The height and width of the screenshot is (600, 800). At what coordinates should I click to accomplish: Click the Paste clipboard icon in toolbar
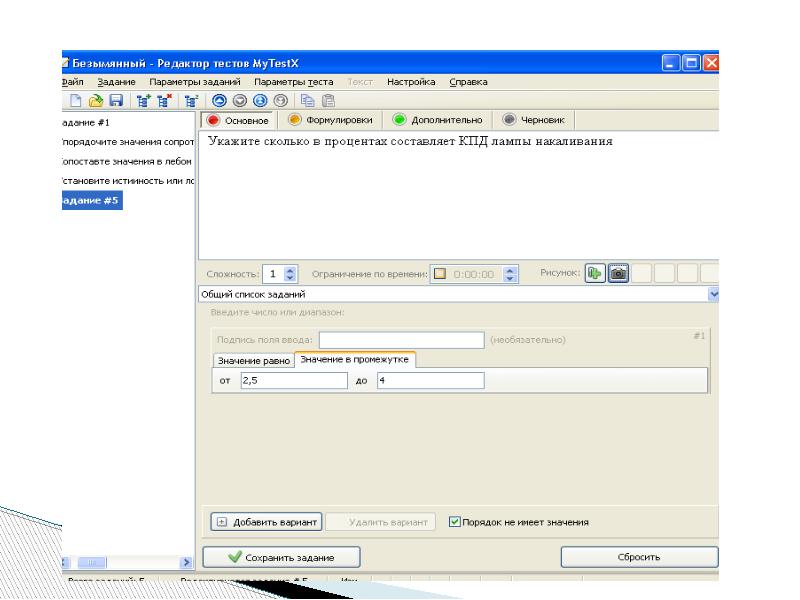coord(327,100)
